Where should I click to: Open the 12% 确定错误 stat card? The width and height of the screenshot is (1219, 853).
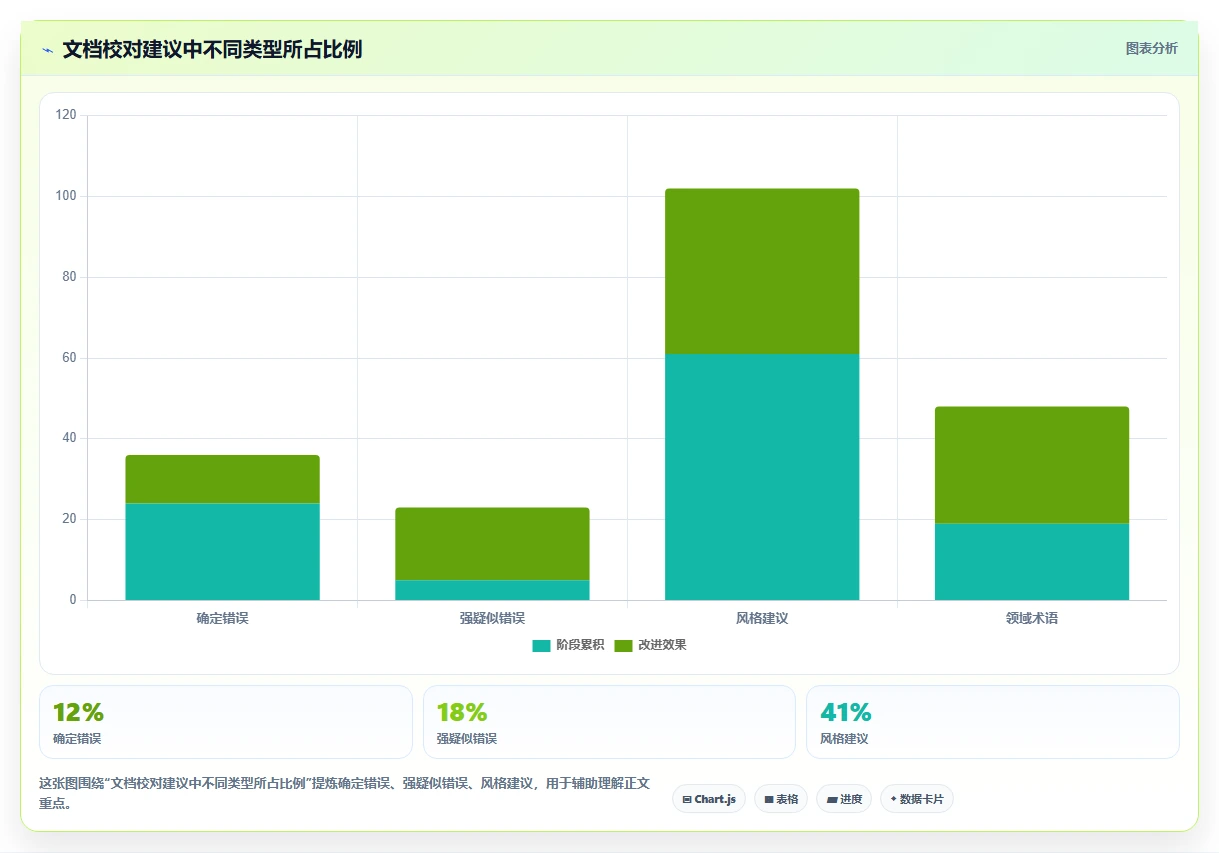226,722
